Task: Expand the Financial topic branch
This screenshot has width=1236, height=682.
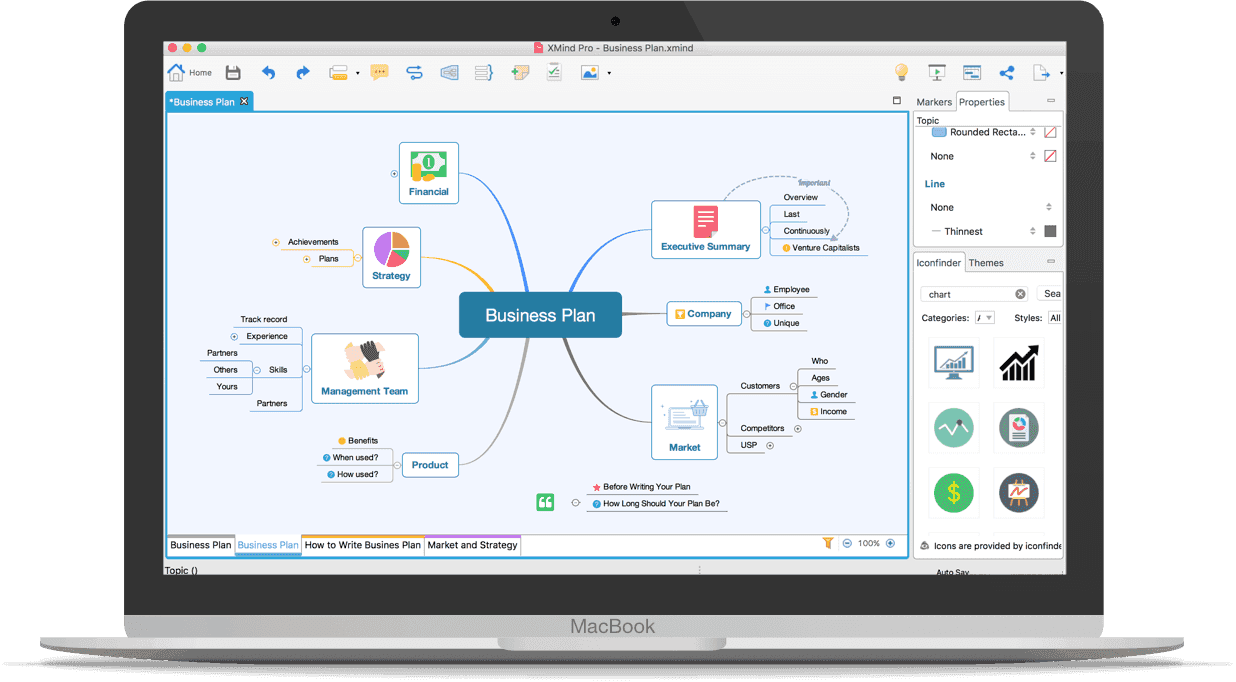Action: pos(394,173)
